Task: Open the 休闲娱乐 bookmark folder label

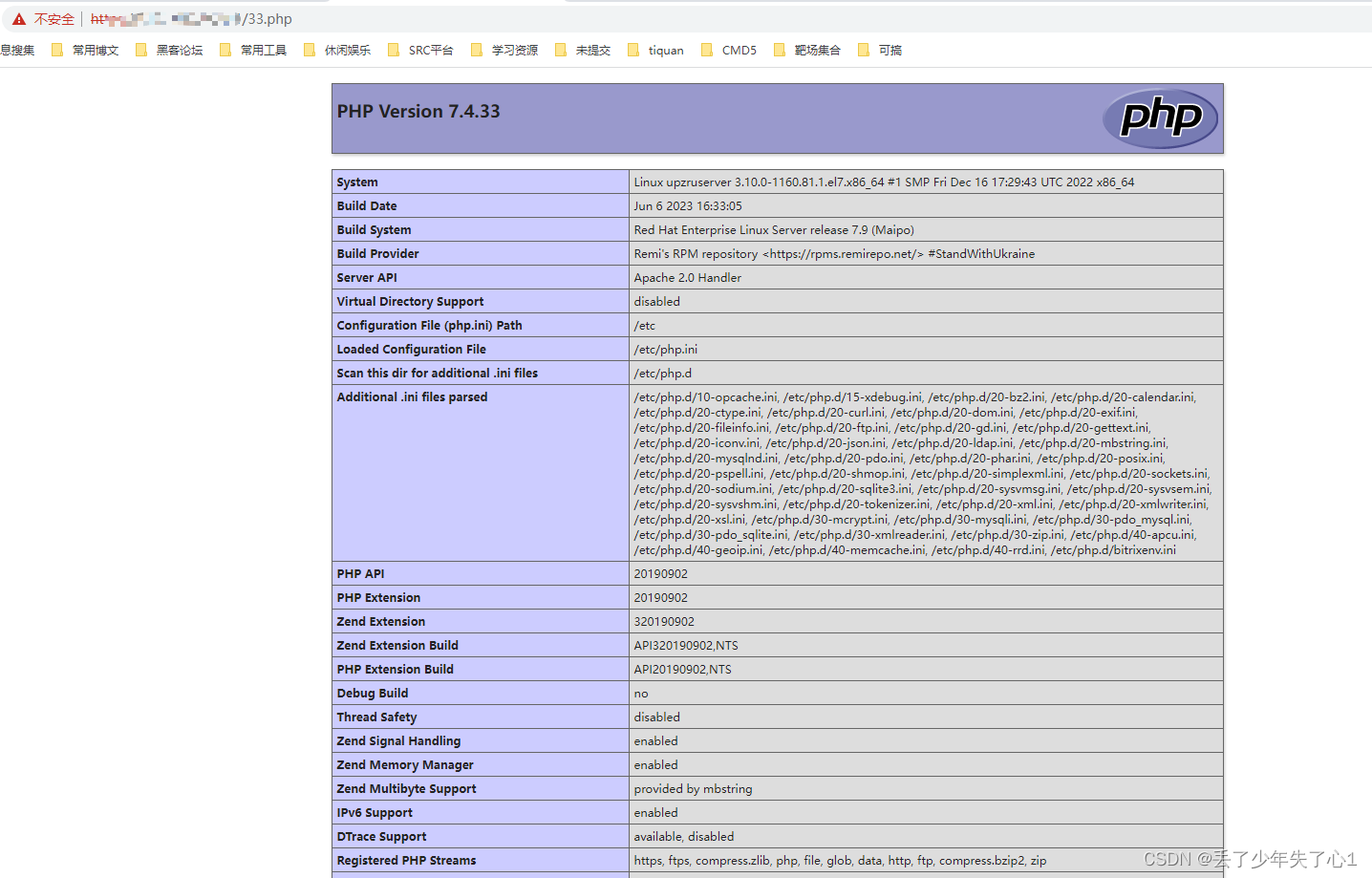Action: pos(348,51)
